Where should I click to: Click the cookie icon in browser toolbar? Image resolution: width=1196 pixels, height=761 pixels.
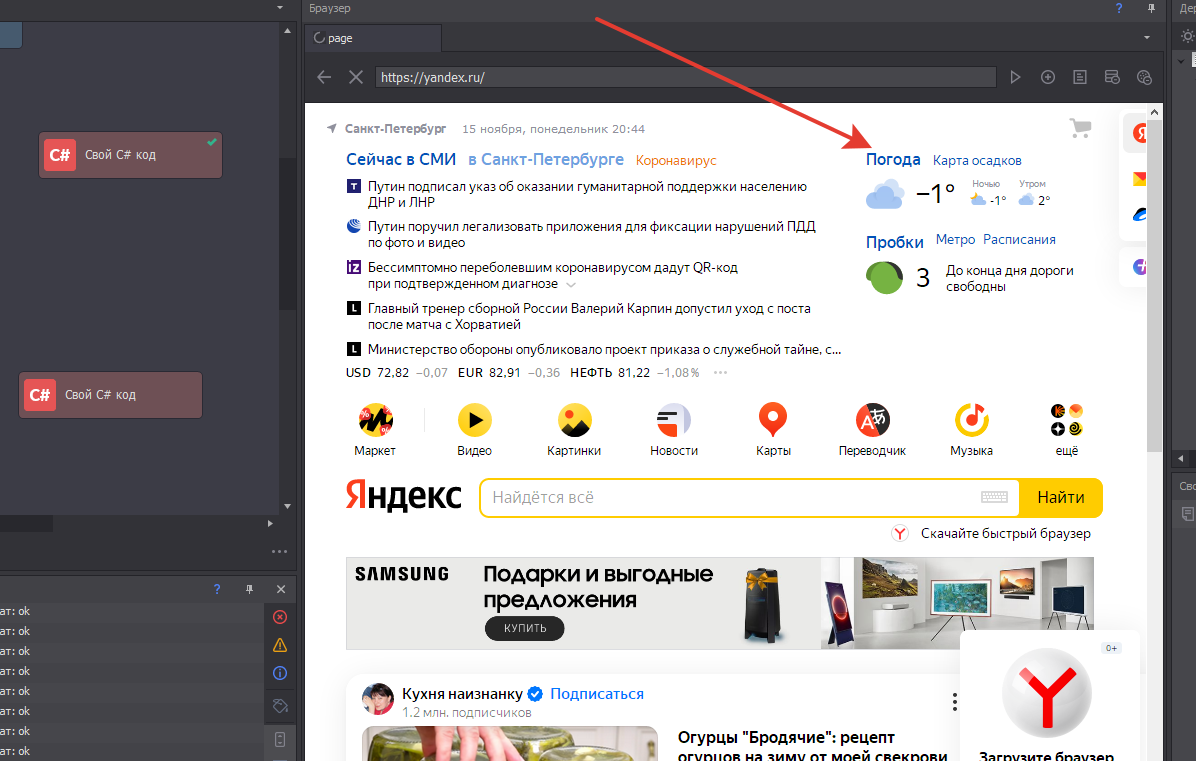click(1143, 77)
